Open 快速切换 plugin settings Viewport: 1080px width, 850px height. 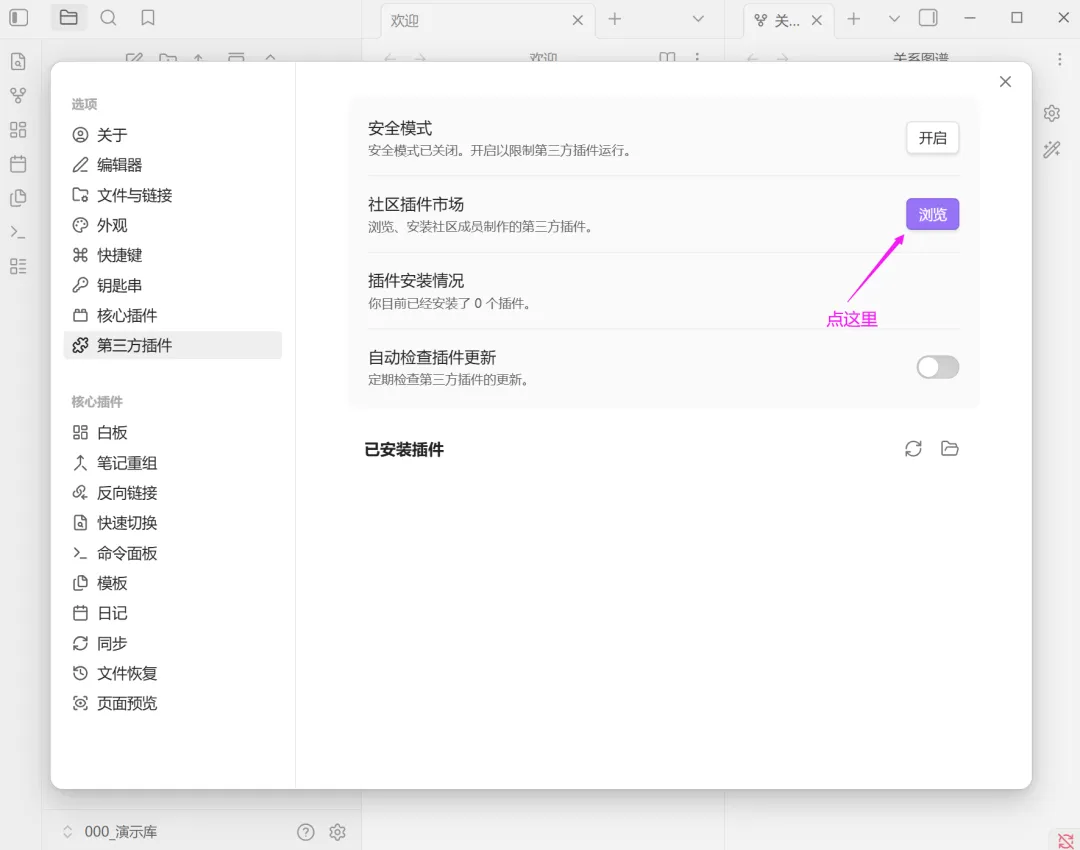[x=172, y=523]
